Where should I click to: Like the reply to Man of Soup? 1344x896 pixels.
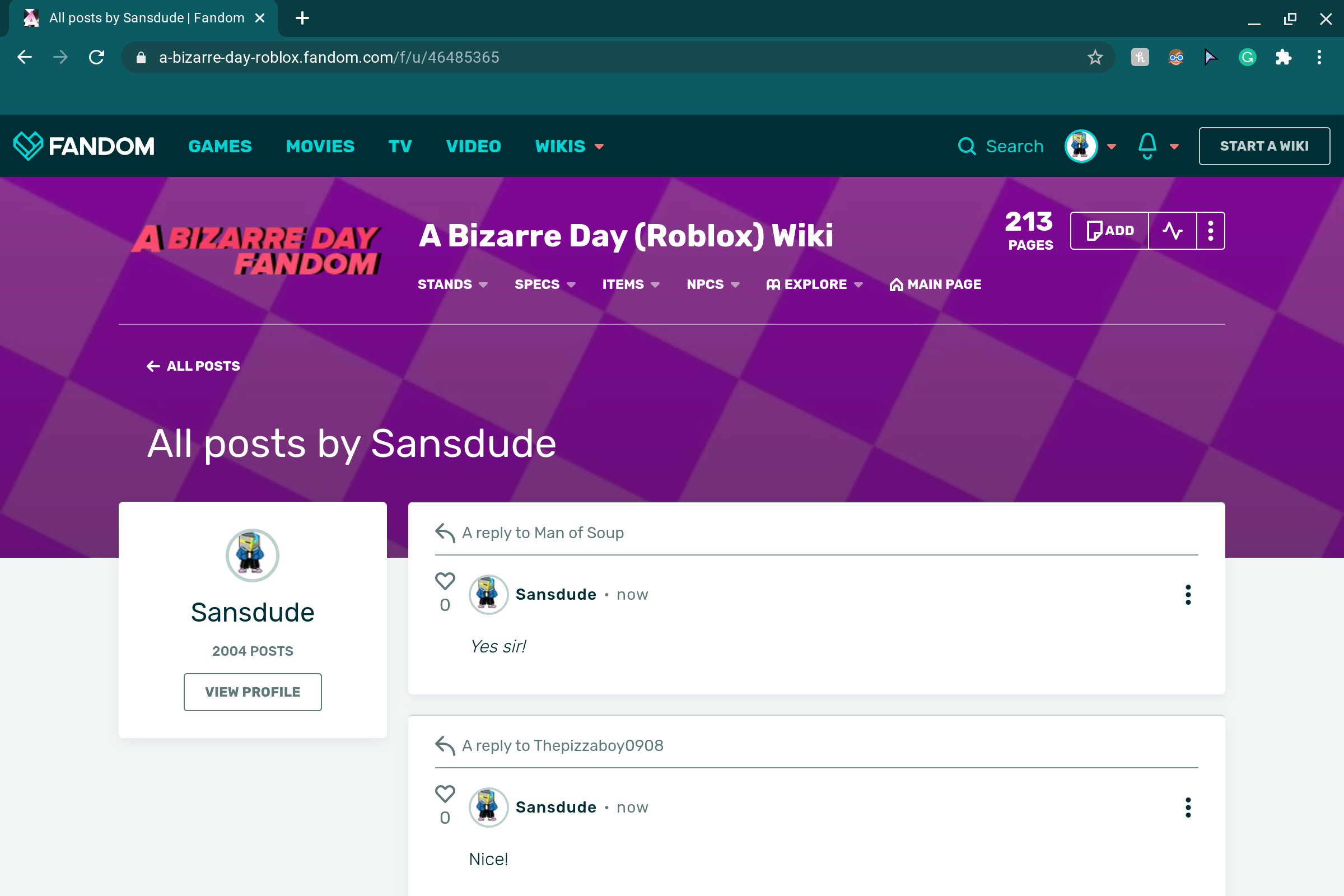[445, 581]
